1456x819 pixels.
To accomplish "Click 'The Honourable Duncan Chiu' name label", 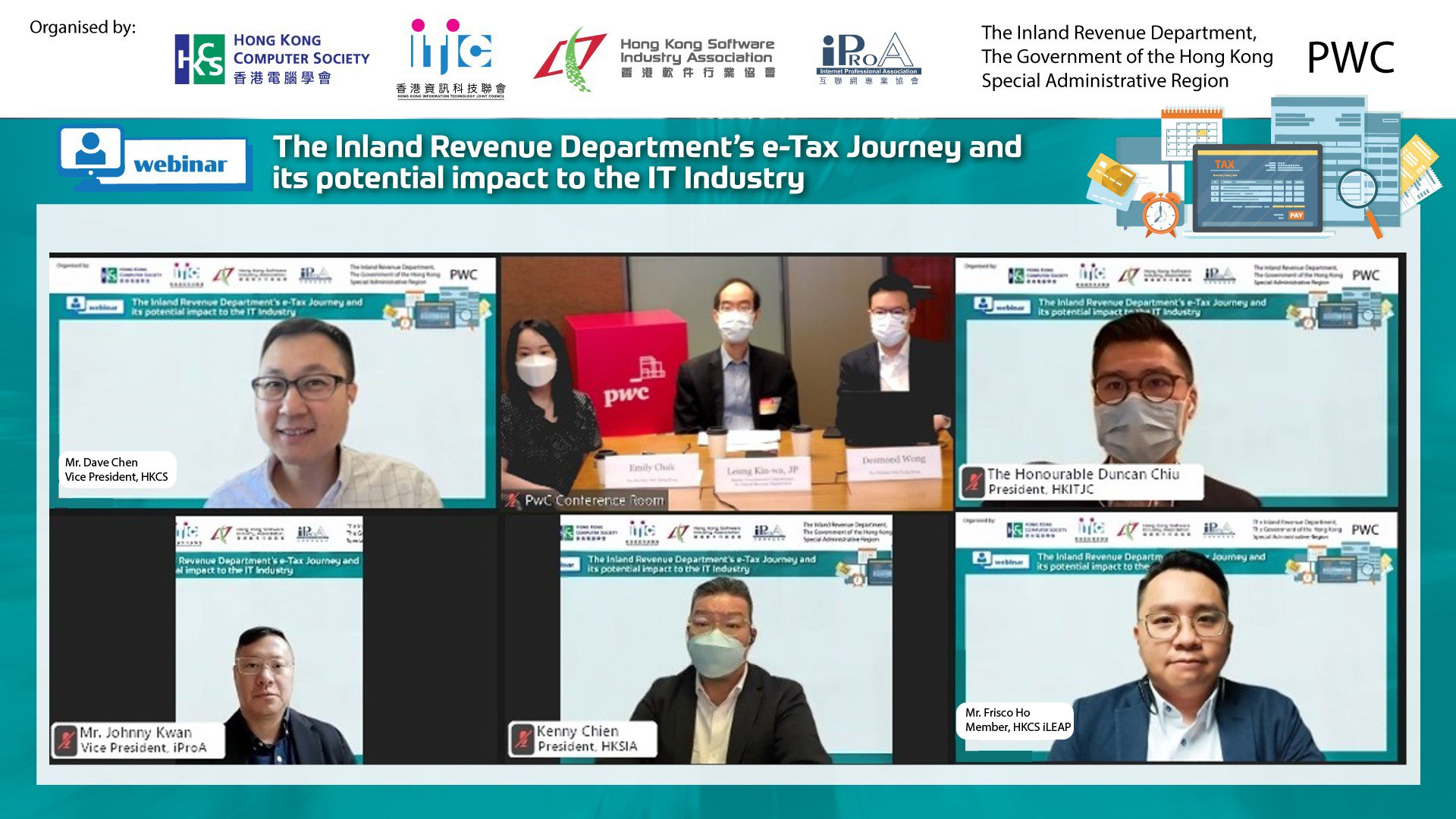I will click(1083, 474).
